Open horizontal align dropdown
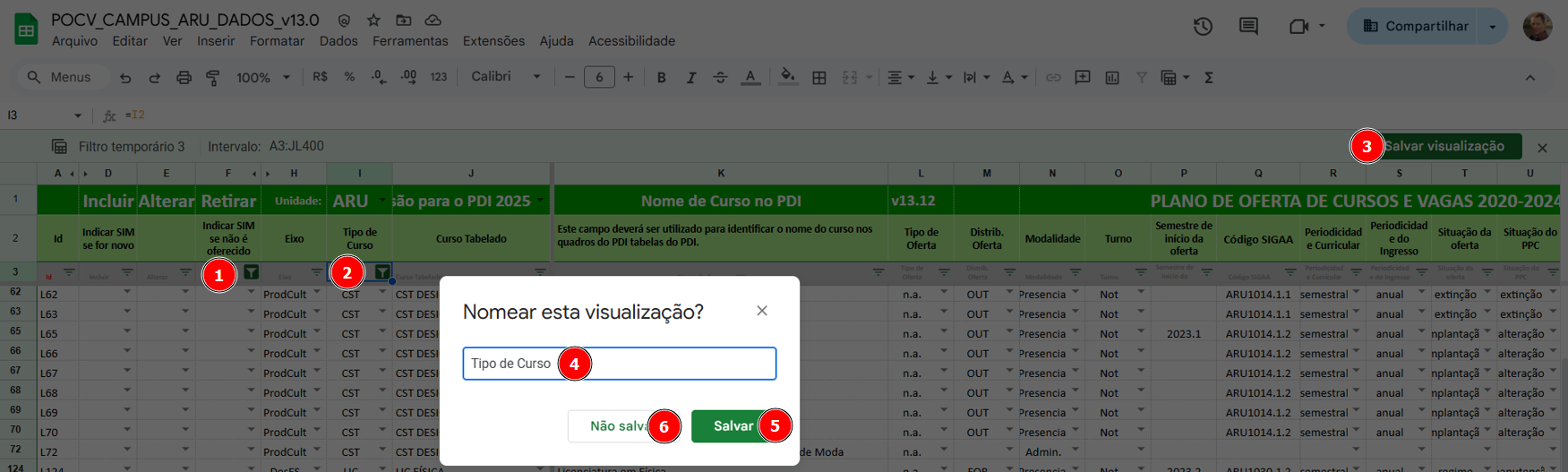 point(900,78)
